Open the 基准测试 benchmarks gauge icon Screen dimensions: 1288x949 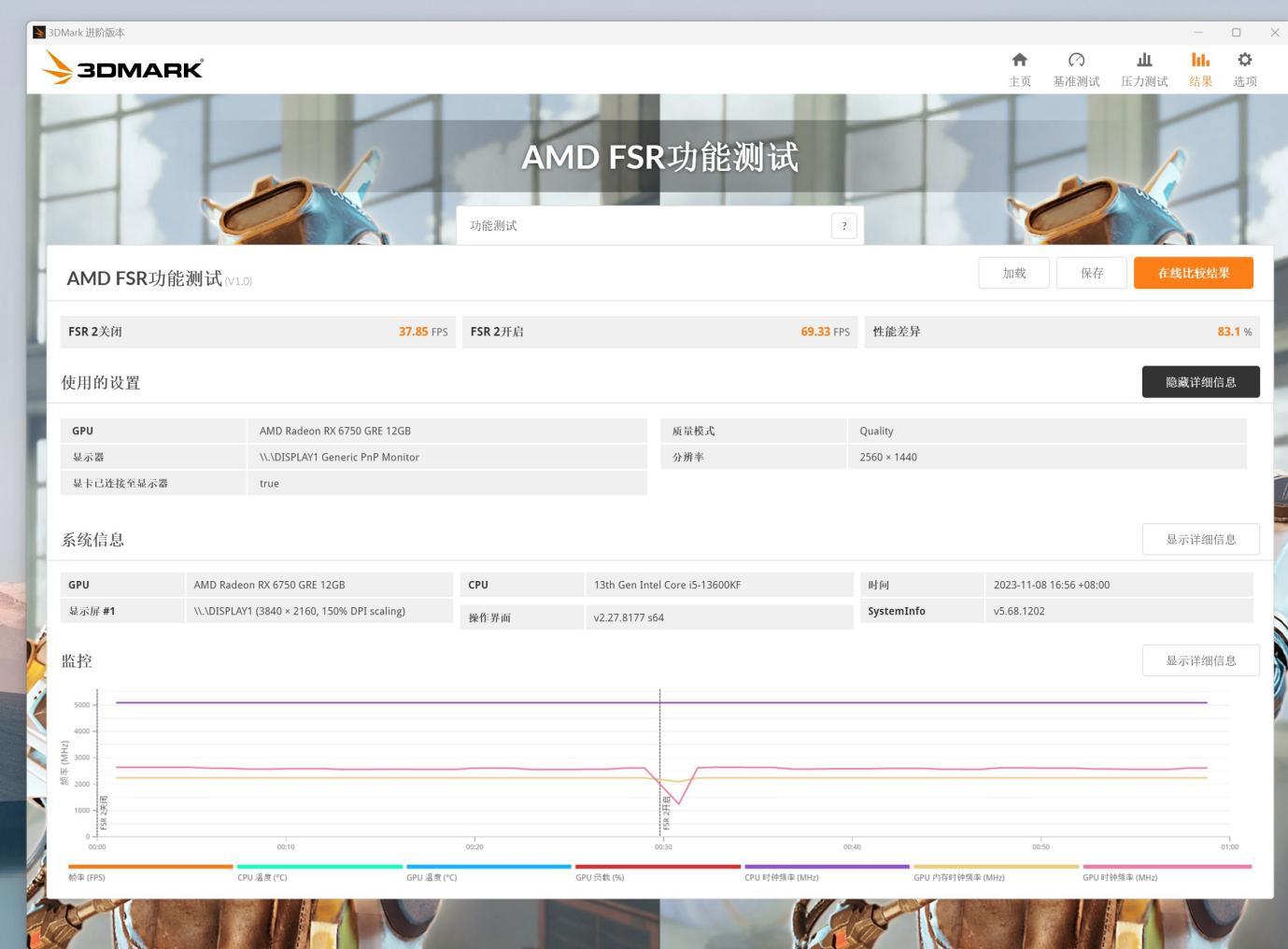[x=1076, y=60]
